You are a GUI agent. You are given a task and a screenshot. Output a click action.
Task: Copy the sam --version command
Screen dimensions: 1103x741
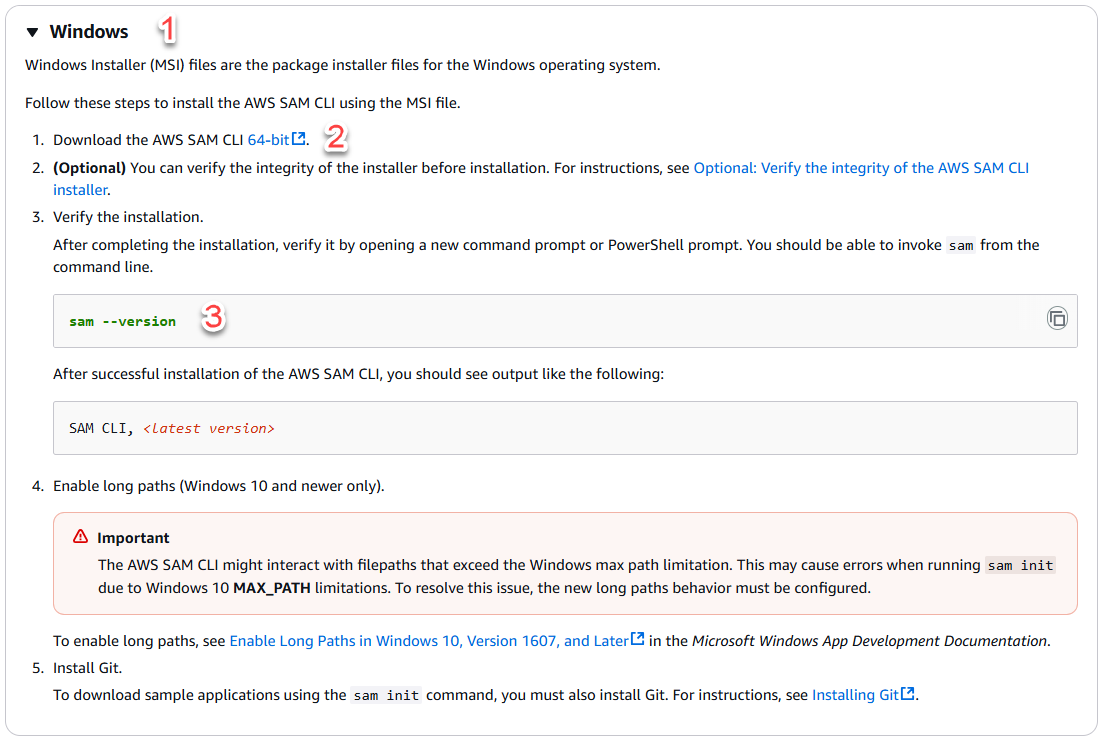[x=1057, y=318]
